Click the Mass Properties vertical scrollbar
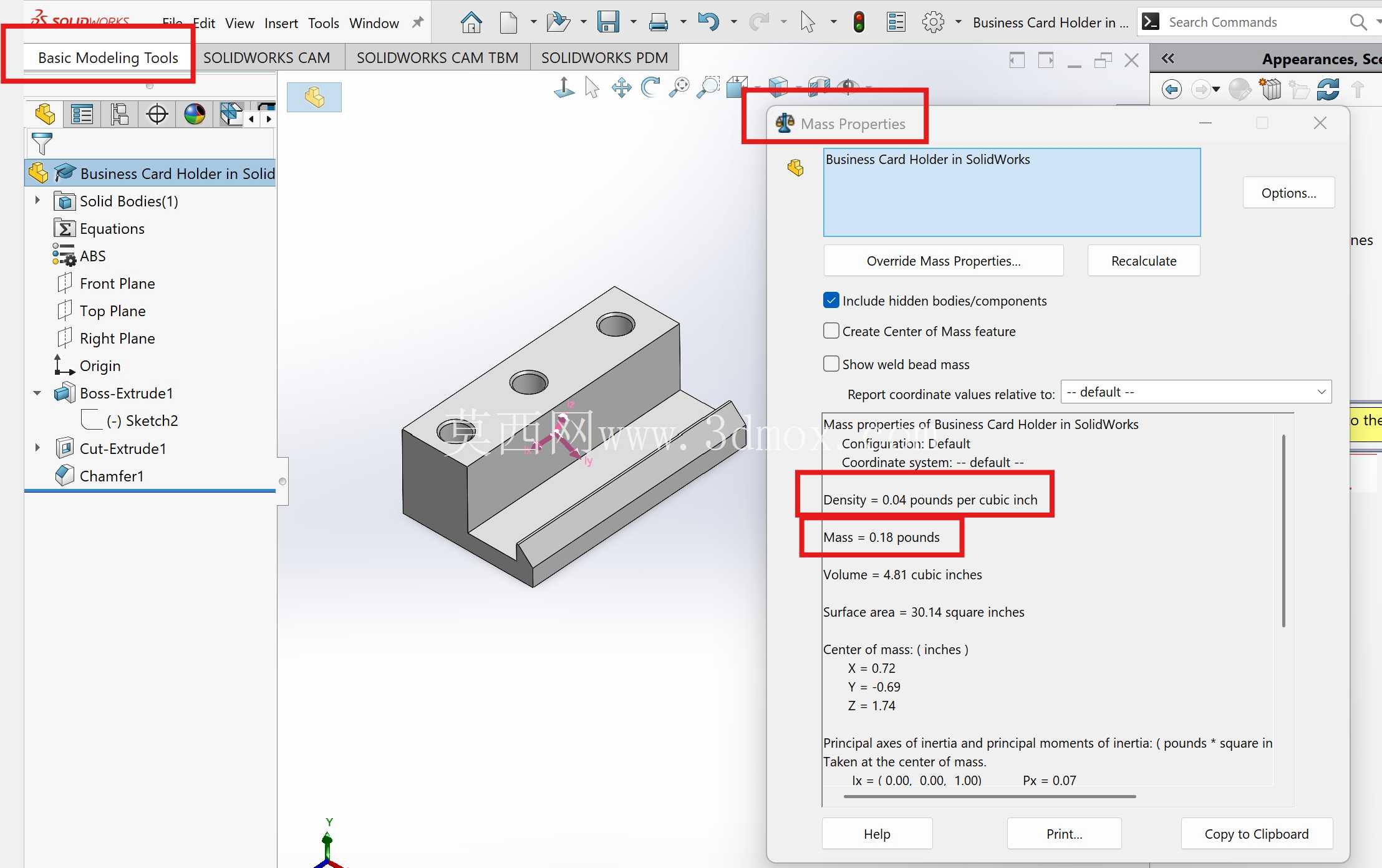 [1283, 531]
